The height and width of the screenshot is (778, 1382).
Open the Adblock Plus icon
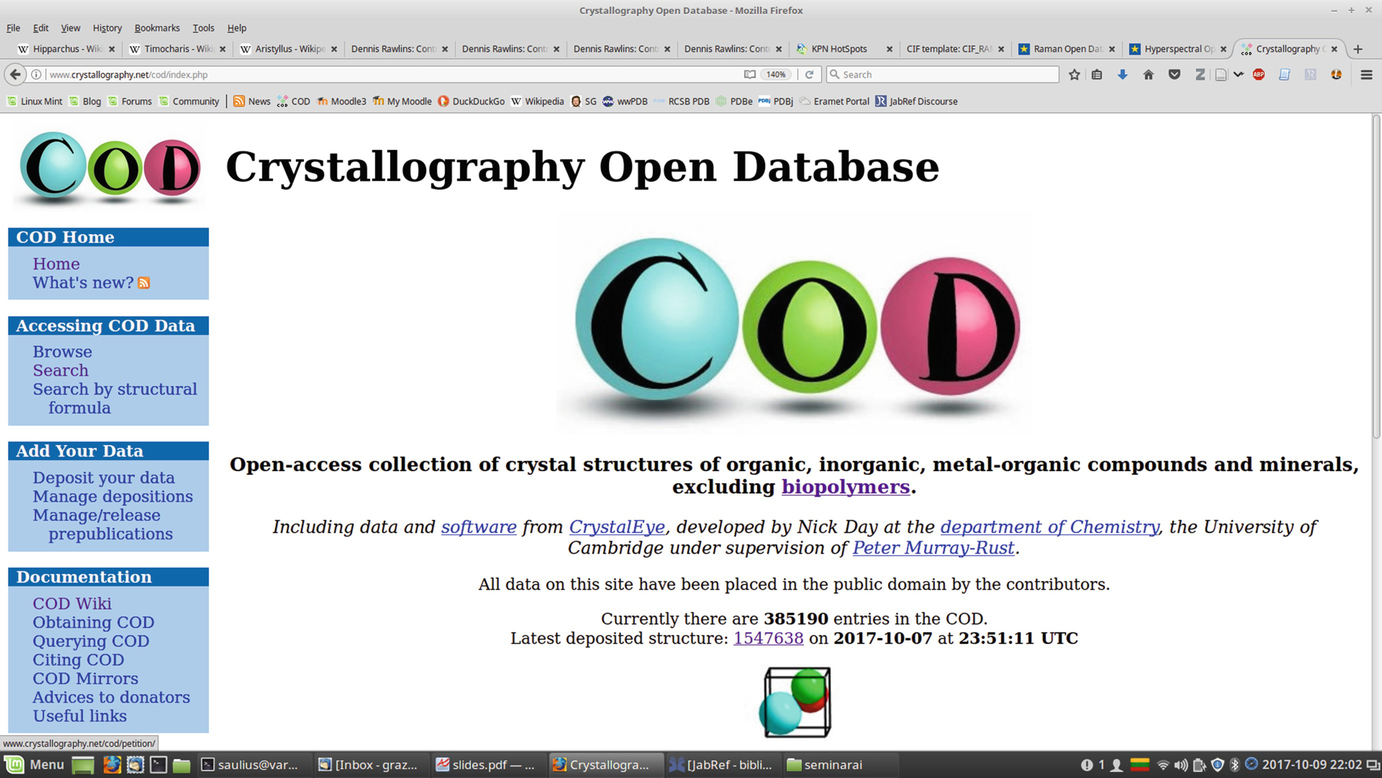tap(1258, 74)
